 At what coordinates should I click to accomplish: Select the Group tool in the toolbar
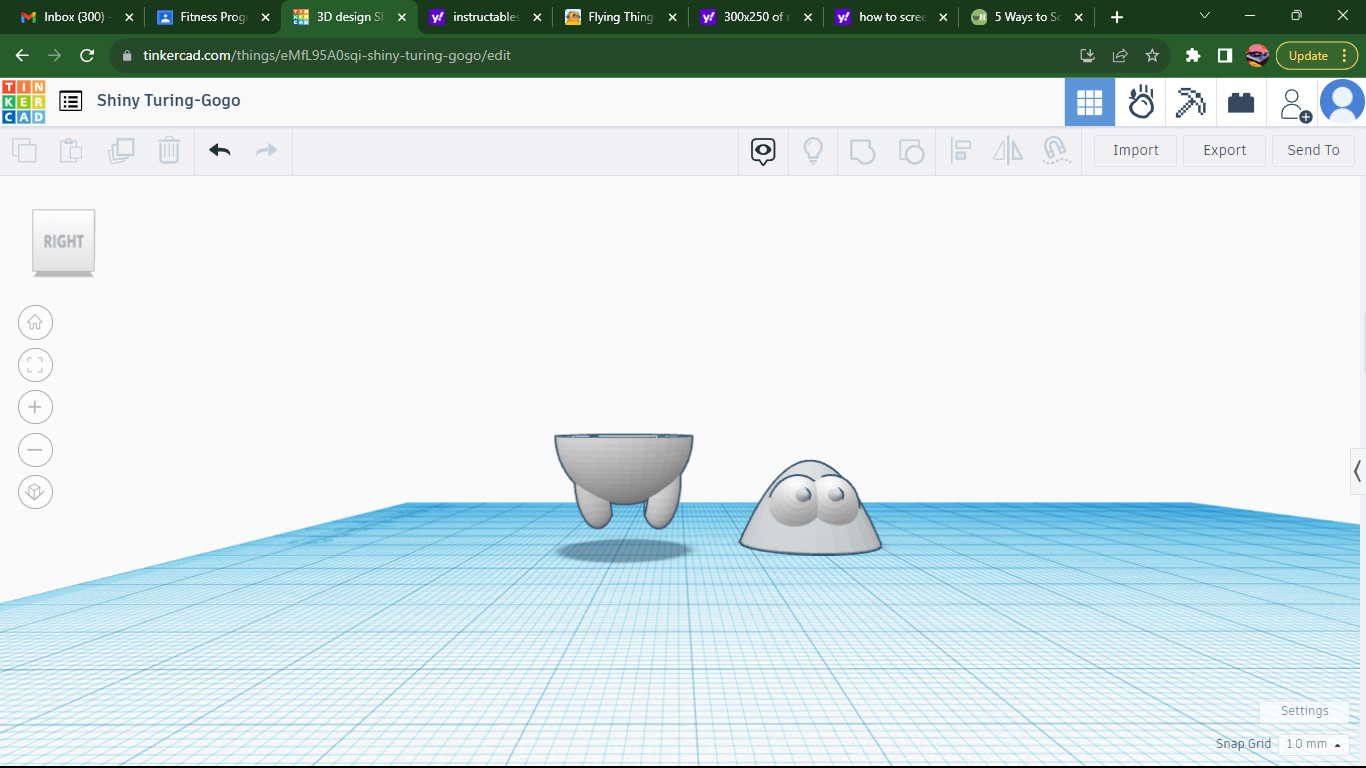pos(862,150)
